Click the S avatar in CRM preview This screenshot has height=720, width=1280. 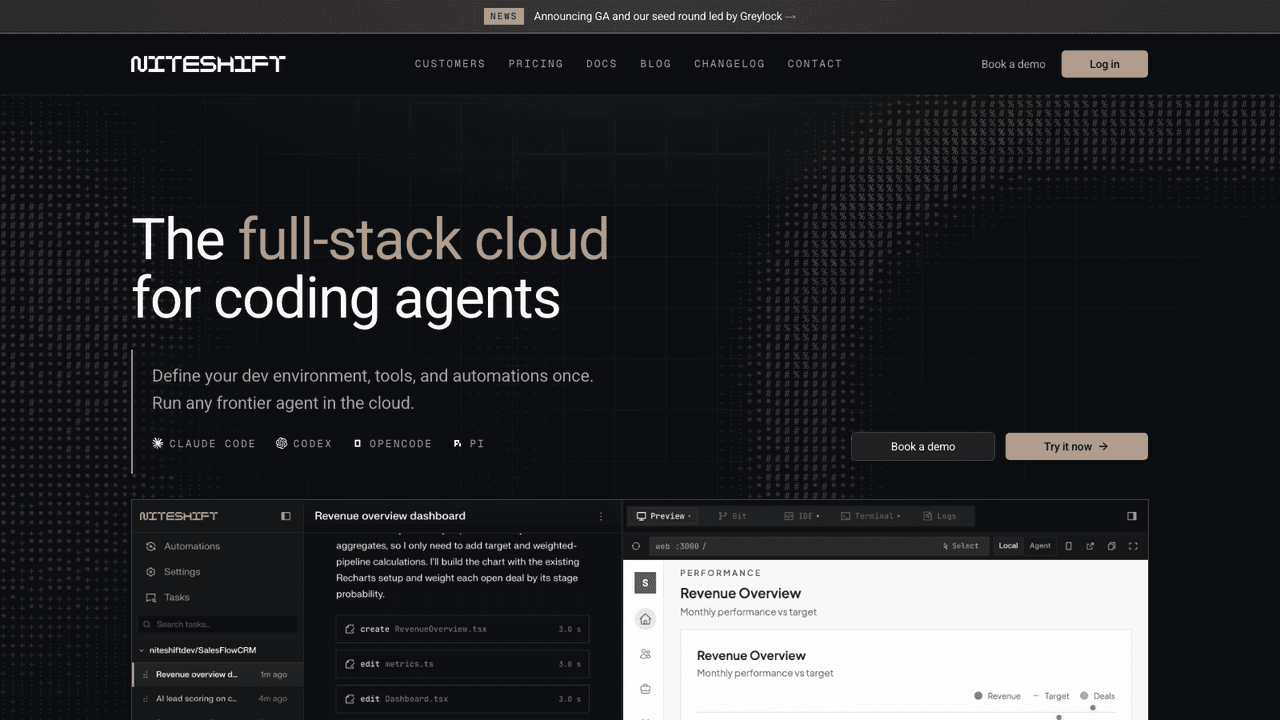pos(645,583)
